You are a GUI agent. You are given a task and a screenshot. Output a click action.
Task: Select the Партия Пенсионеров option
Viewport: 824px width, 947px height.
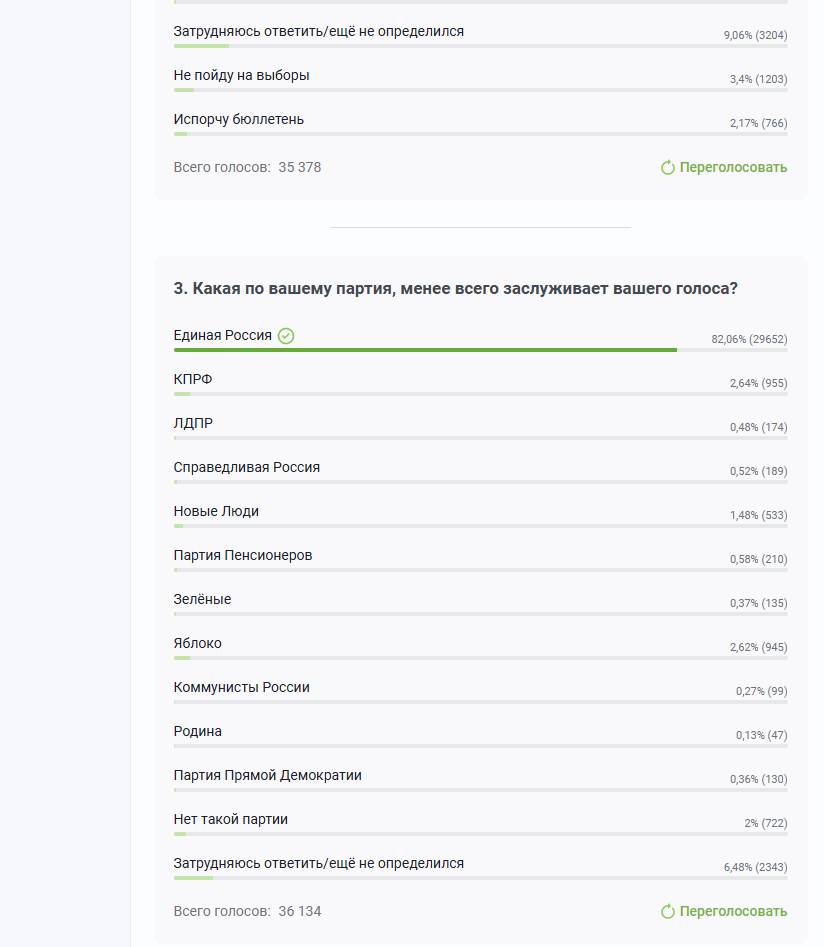tap(243, 556)
